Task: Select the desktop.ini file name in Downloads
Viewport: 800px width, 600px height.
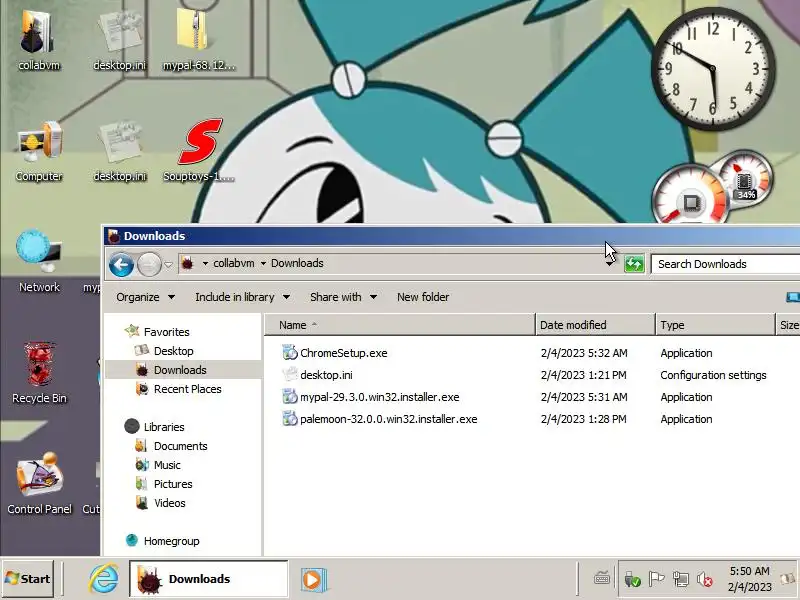Action: pyautogui.click(x=326, y=375)
